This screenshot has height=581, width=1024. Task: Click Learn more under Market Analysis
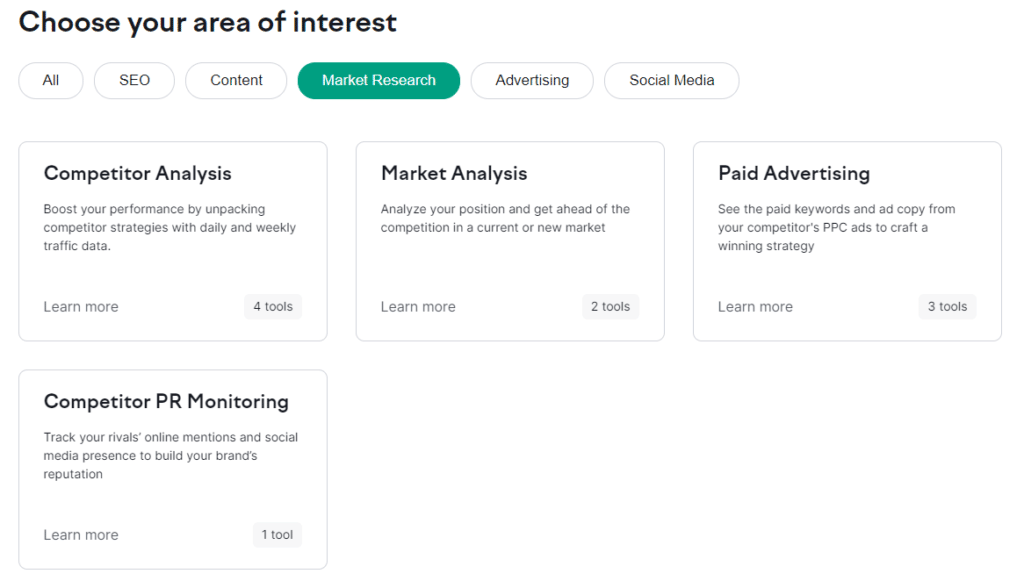[x=418, y=307]
